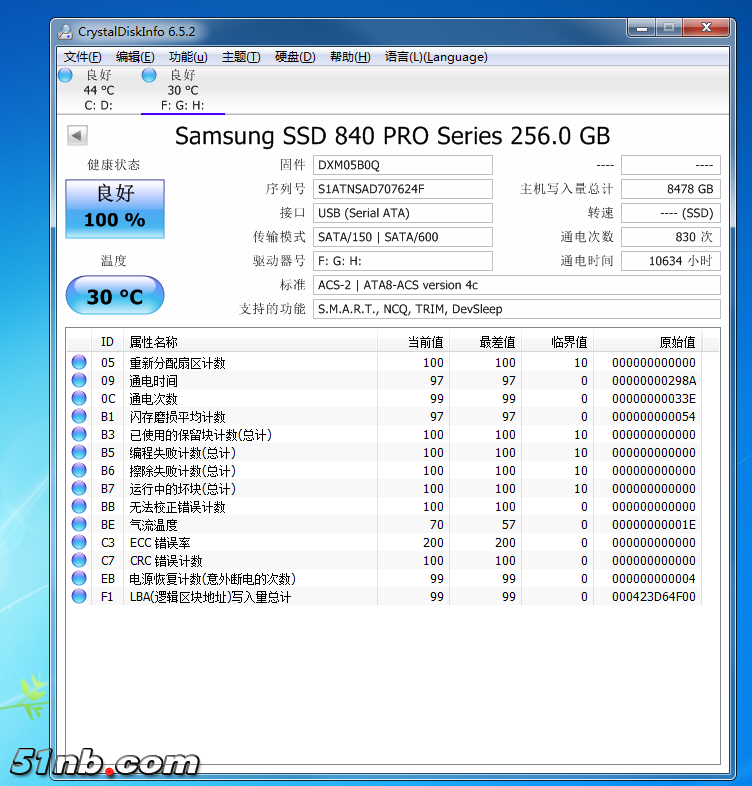Click the previous disk arrow icon

tap(77, 135)
